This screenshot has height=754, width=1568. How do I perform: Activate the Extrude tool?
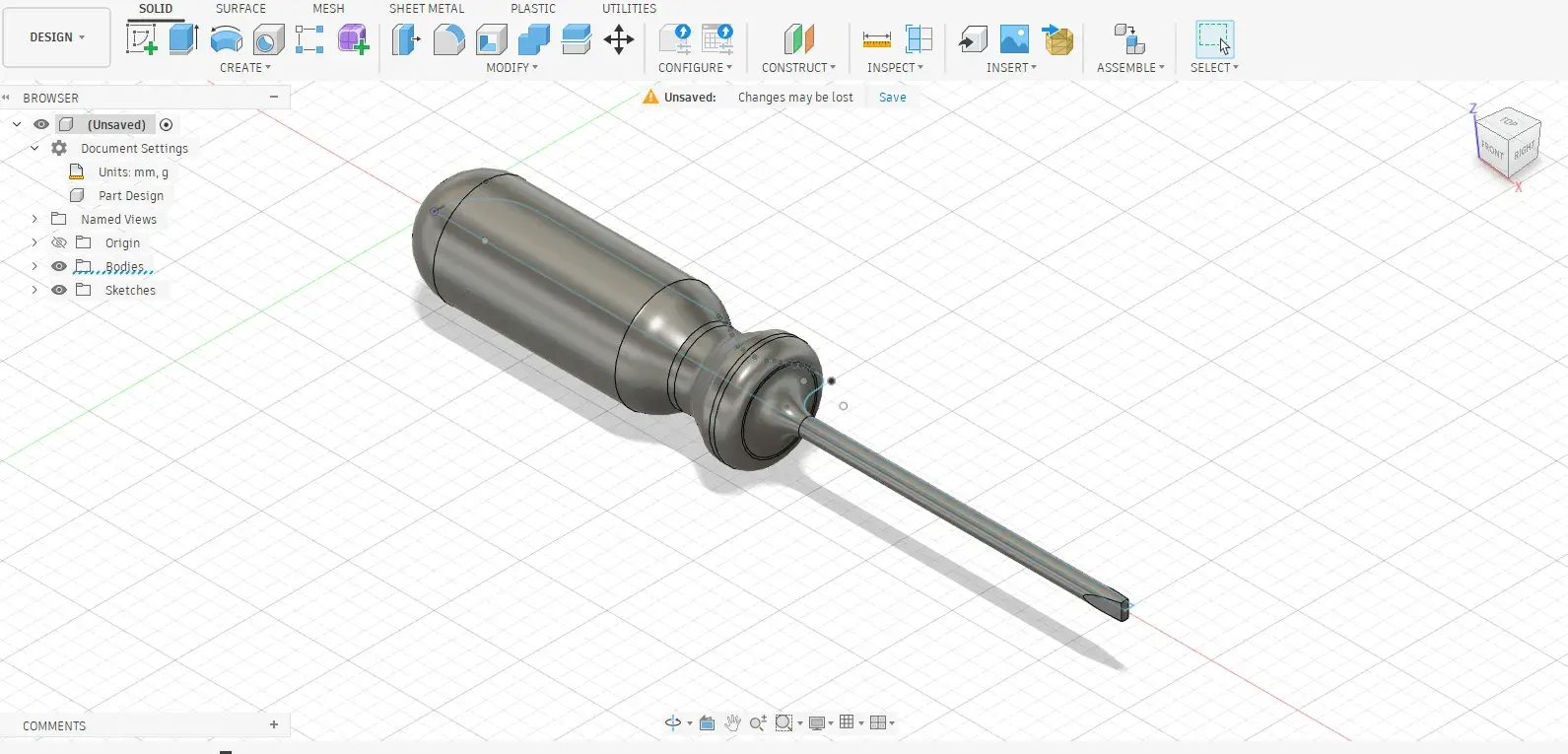pyautogui.click(x=183, y=39)
